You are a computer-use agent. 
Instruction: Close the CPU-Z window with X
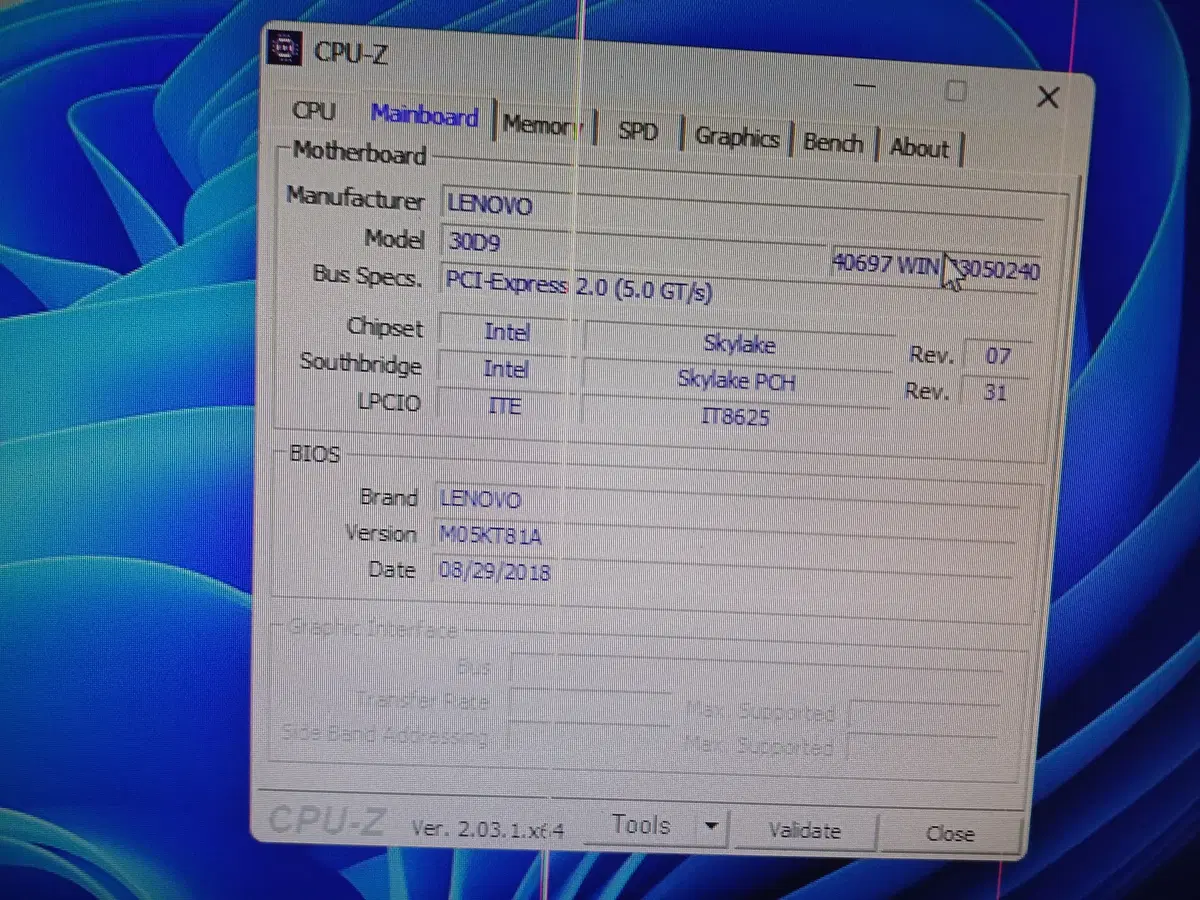click(1048, 97)
